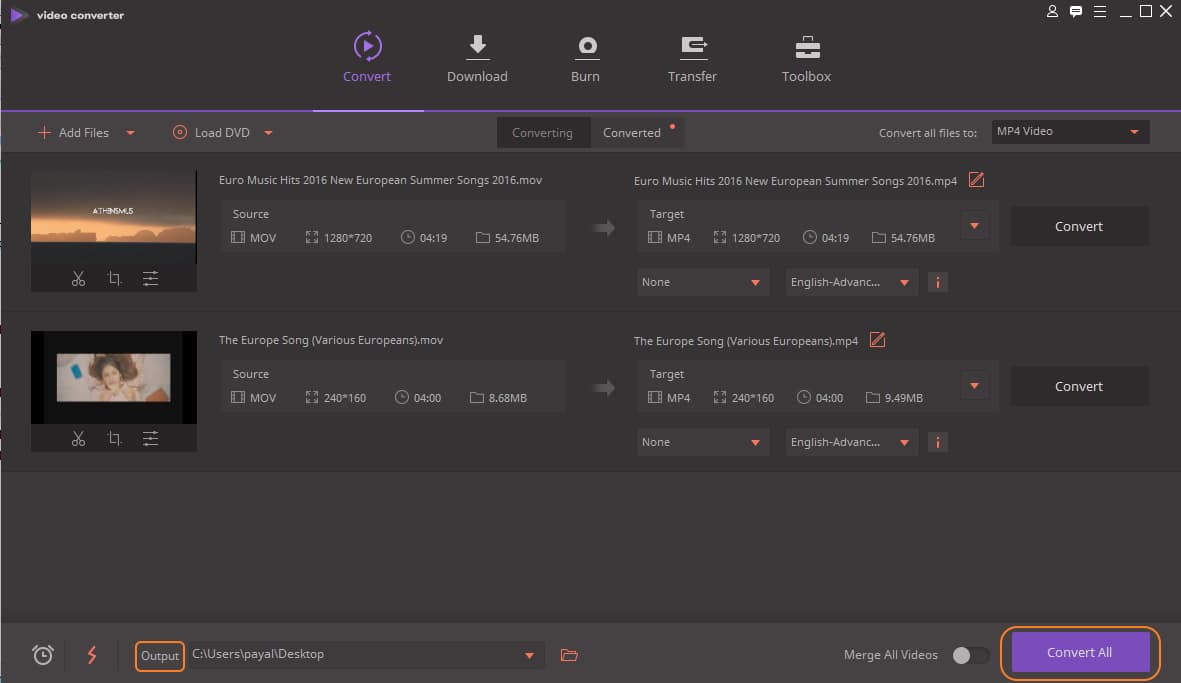This screenshot has height=683, width=1181.
Task: Go to the Toolbox section
Action: tap(806, 59)
